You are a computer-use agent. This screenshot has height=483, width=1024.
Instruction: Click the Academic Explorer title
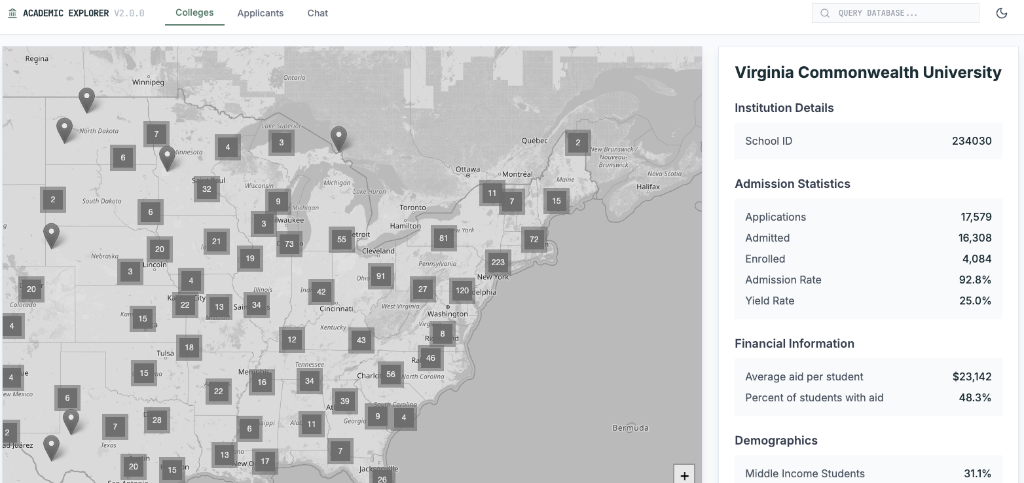(66, 13)
